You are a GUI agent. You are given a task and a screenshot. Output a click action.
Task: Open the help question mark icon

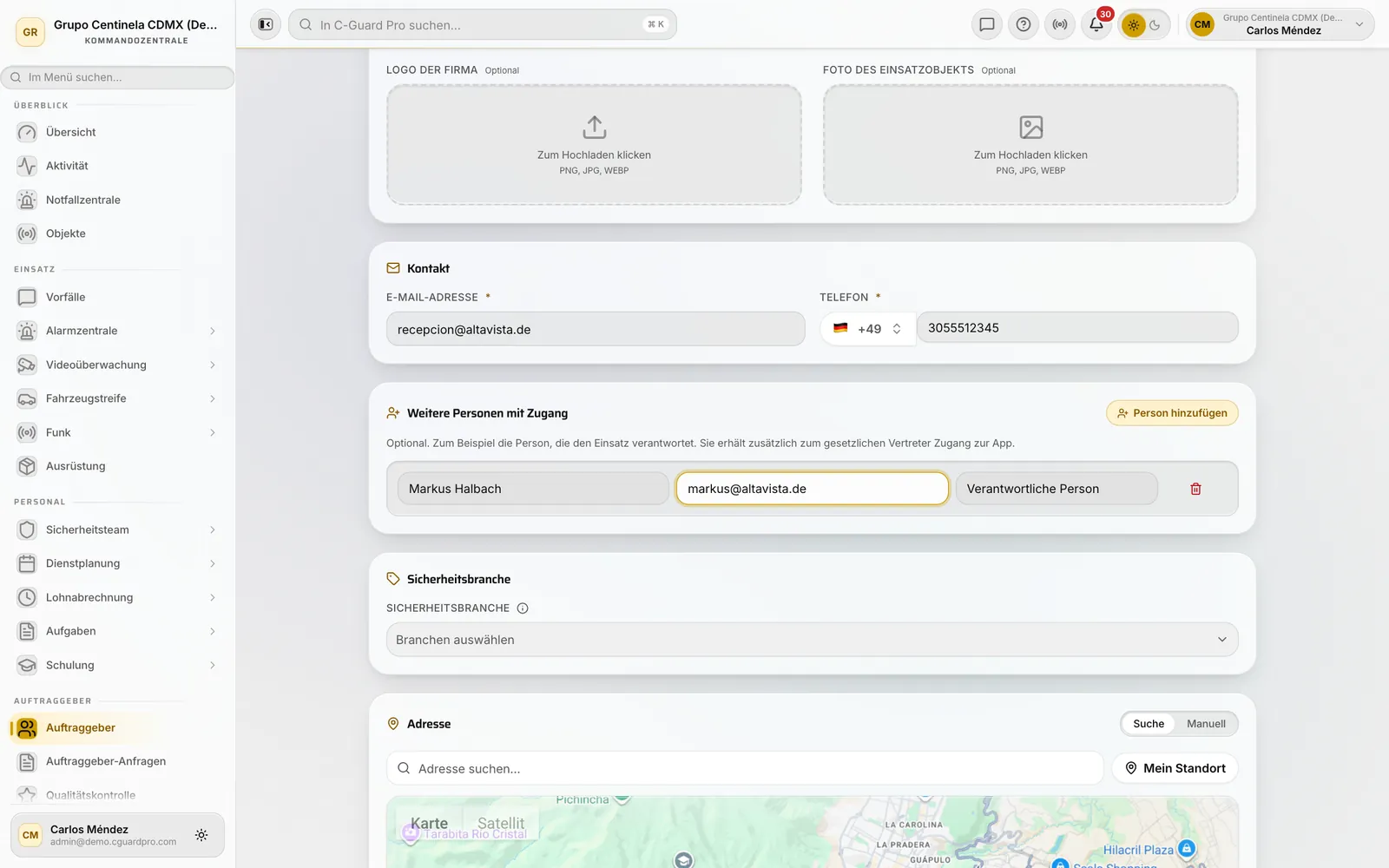pos(1024,24)
